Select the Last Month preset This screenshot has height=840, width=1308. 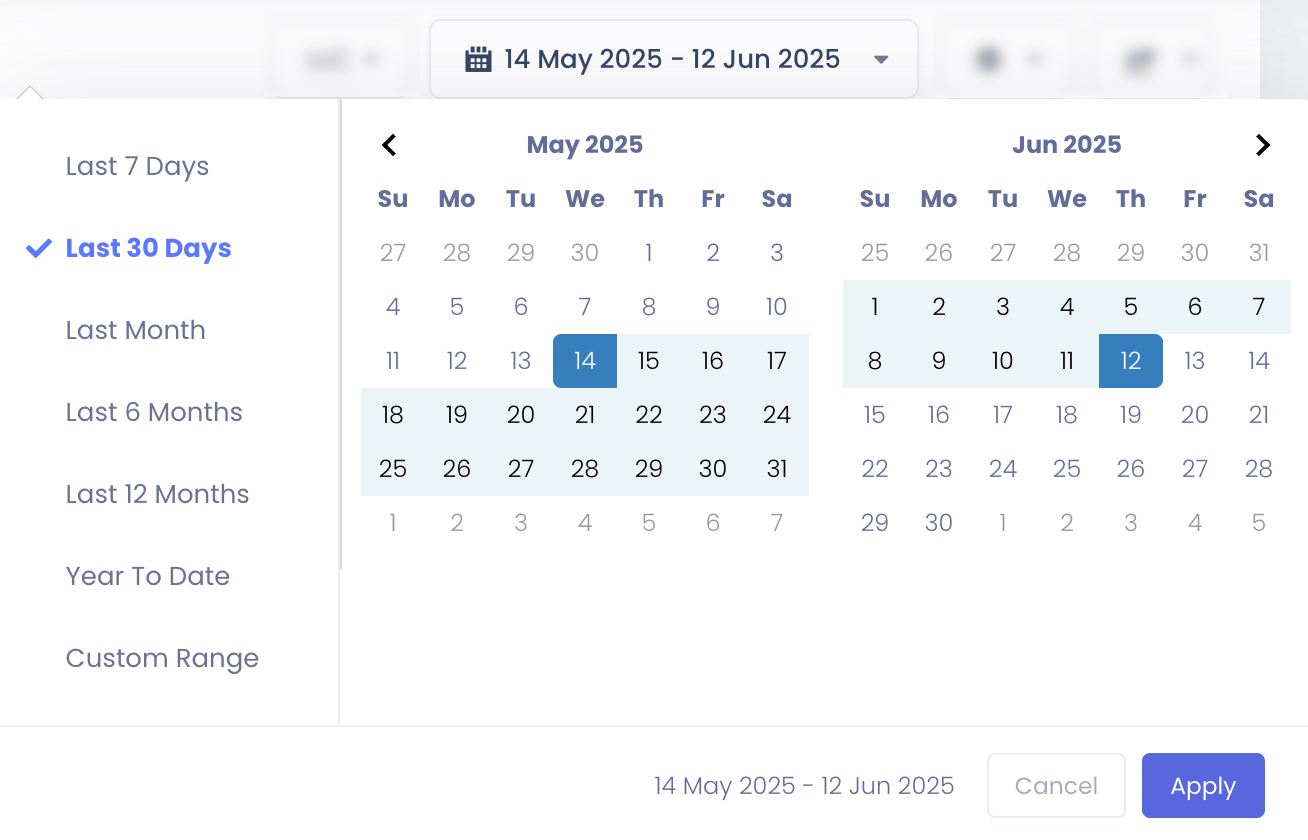point(135,330)
